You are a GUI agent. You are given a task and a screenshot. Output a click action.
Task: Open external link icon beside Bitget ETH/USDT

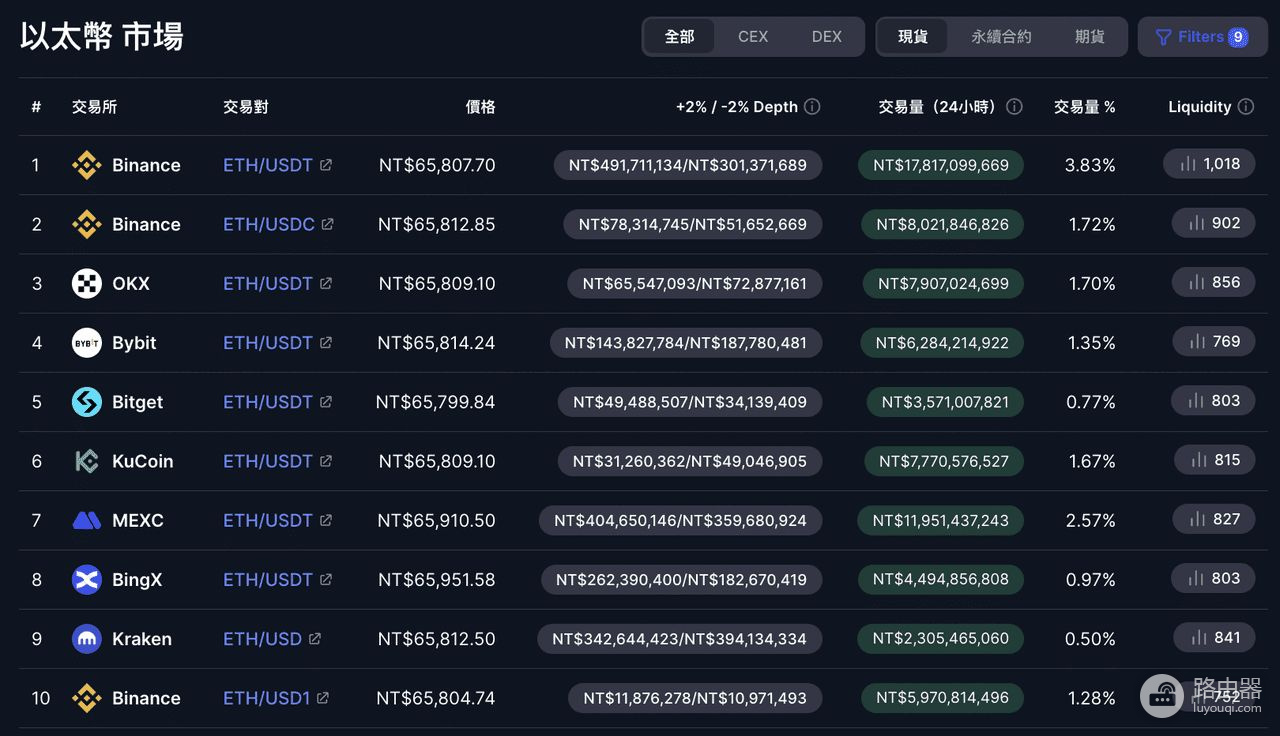click(326, 402)
